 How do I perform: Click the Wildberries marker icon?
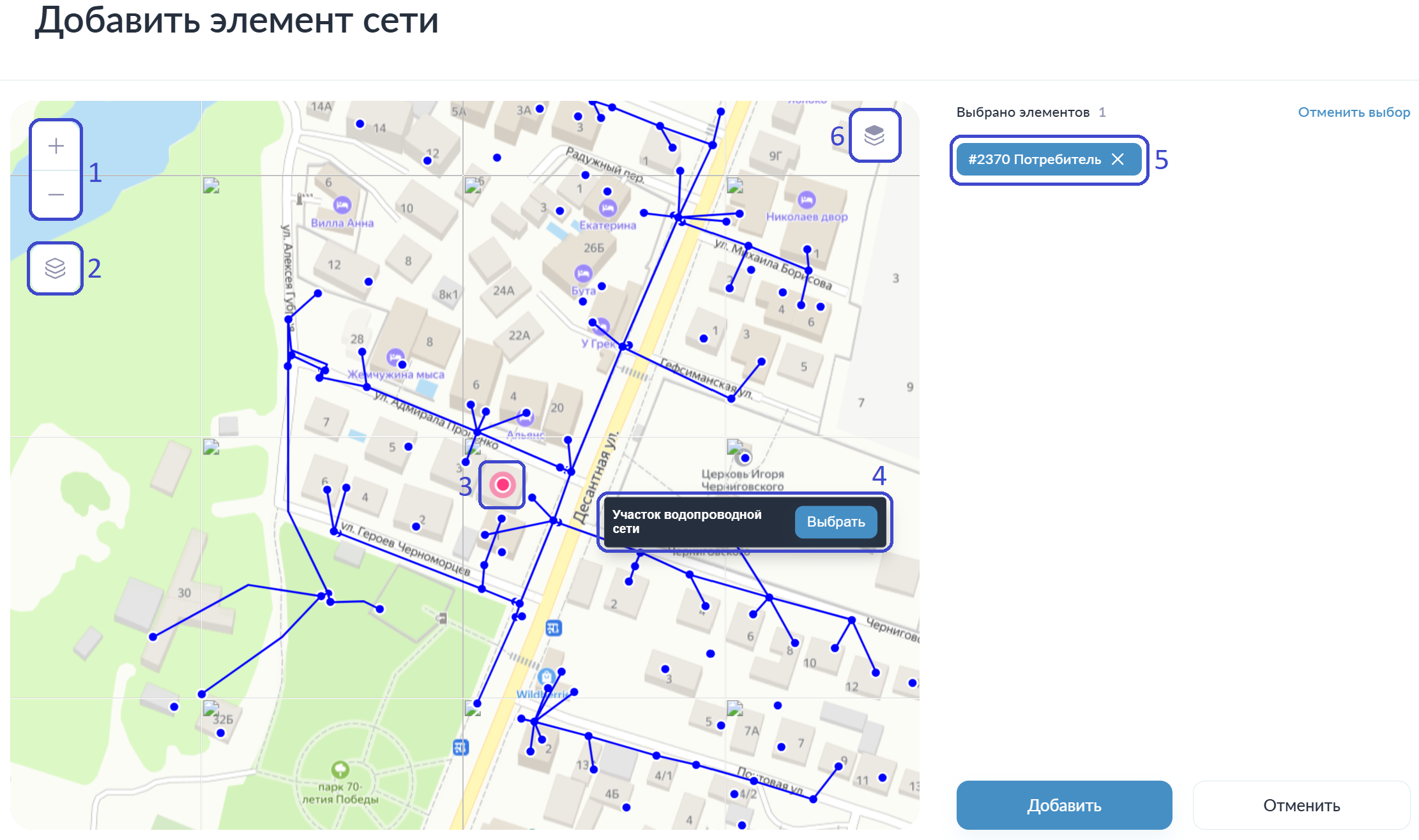[x=546, y=677]
